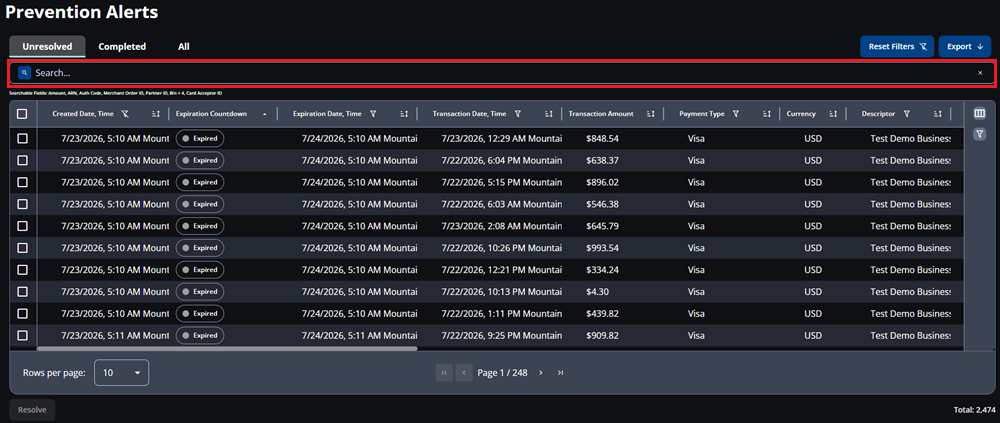This screenshot has height=423, width=1000.
Task: Check the row with amount $848.54
Action: point(22,138)
